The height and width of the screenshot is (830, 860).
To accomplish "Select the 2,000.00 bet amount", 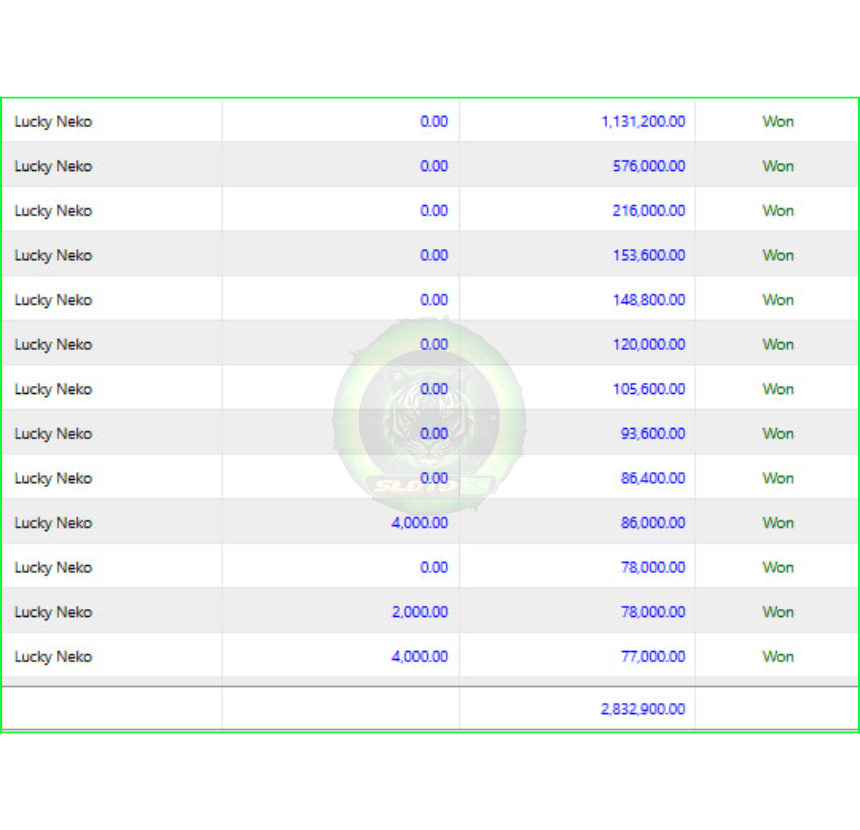I will coord(420,612).
